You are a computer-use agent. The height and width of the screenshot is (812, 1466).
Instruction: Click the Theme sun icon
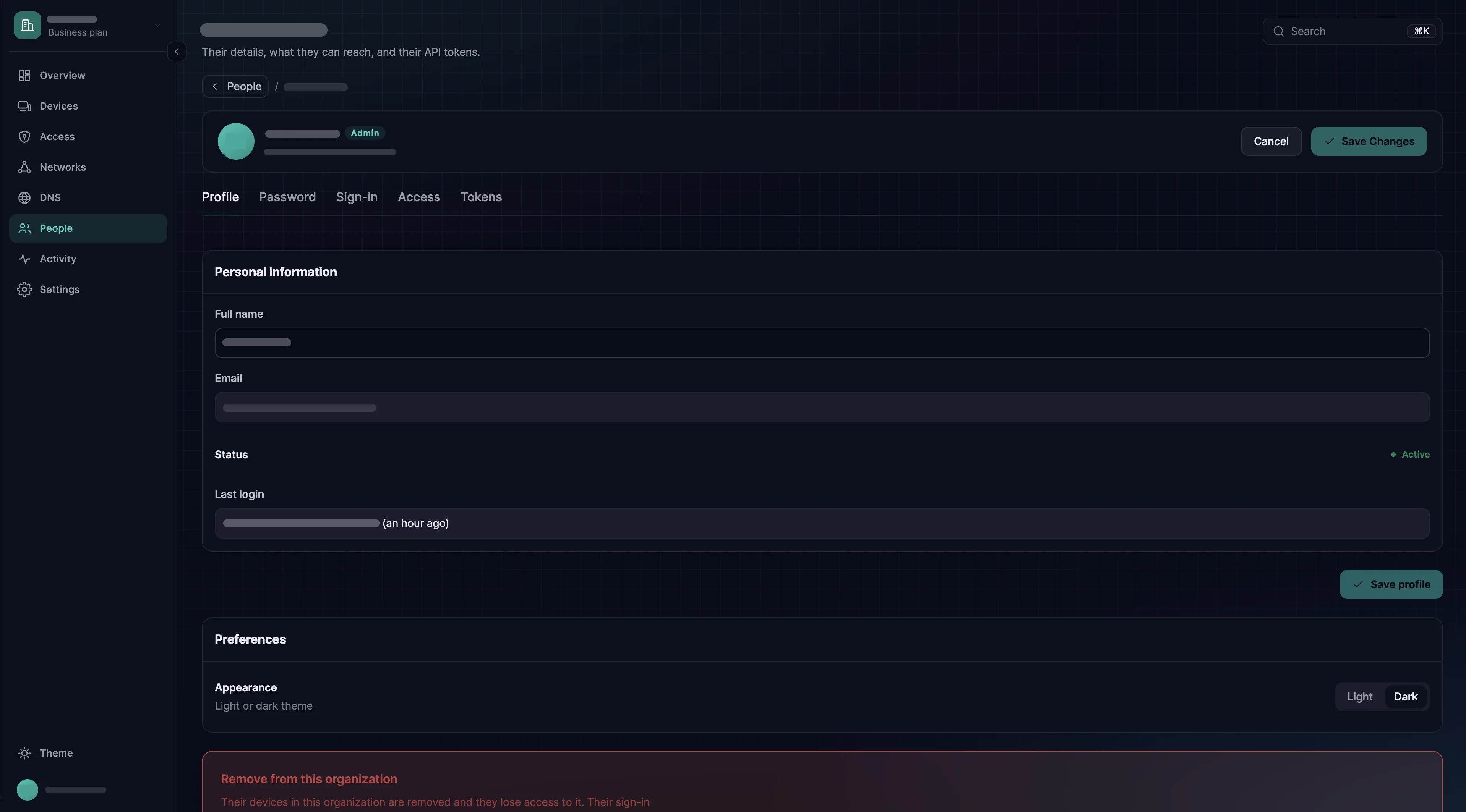pyautogui.click(x=24, y=753)
